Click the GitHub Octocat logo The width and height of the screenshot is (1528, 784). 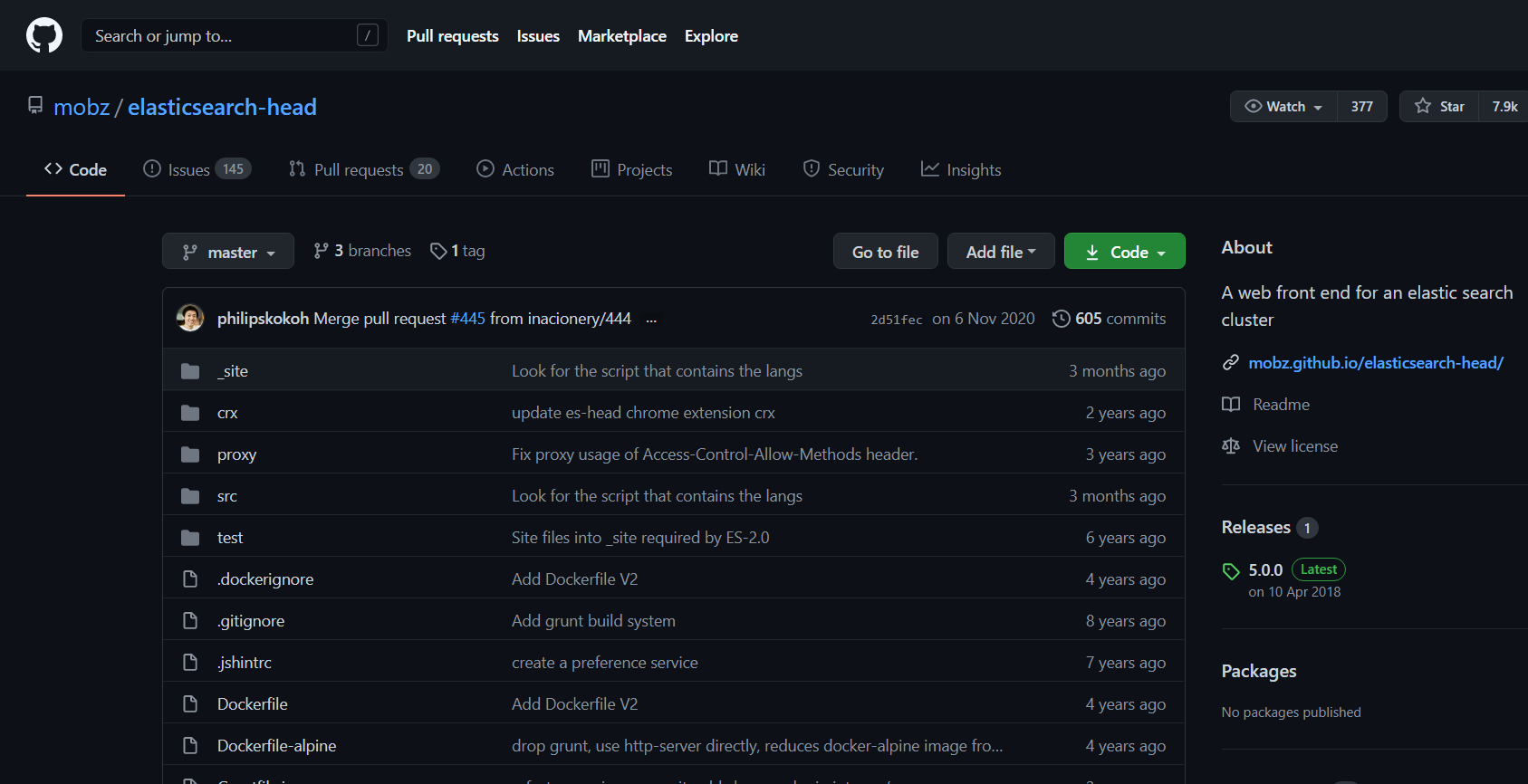[x=44, y=36]
